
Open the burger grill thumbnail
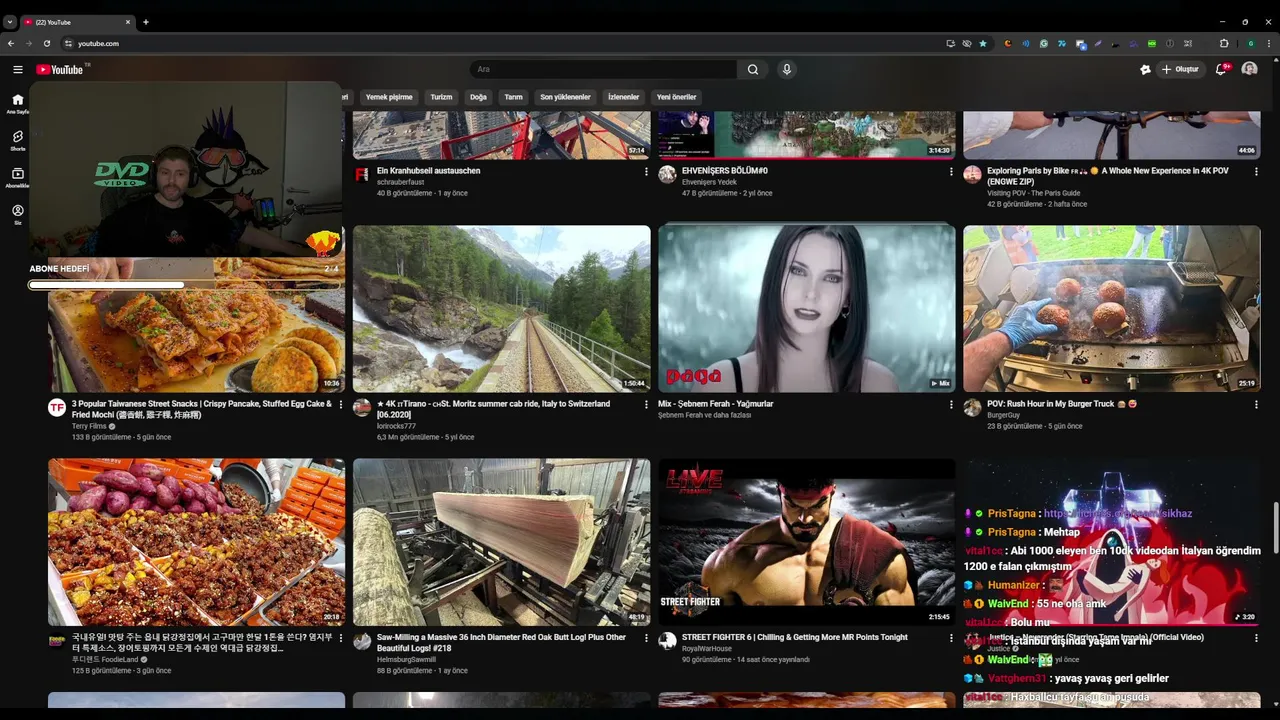[x=1112, y=308]
